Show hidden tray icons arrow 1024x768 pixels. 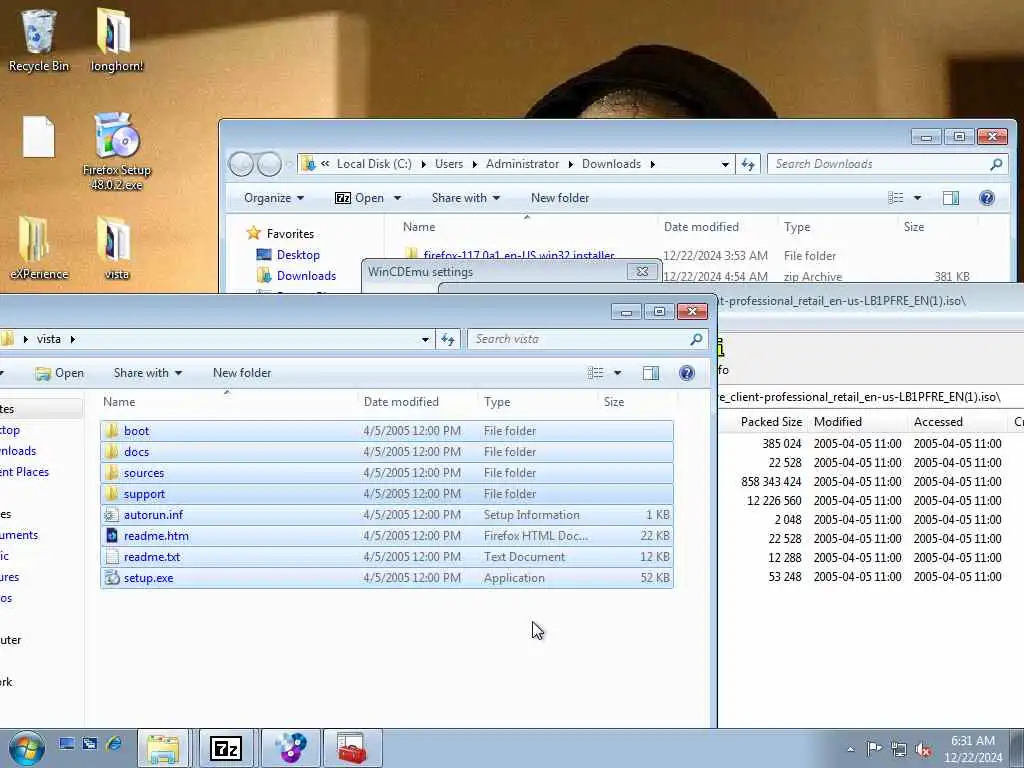850,749
